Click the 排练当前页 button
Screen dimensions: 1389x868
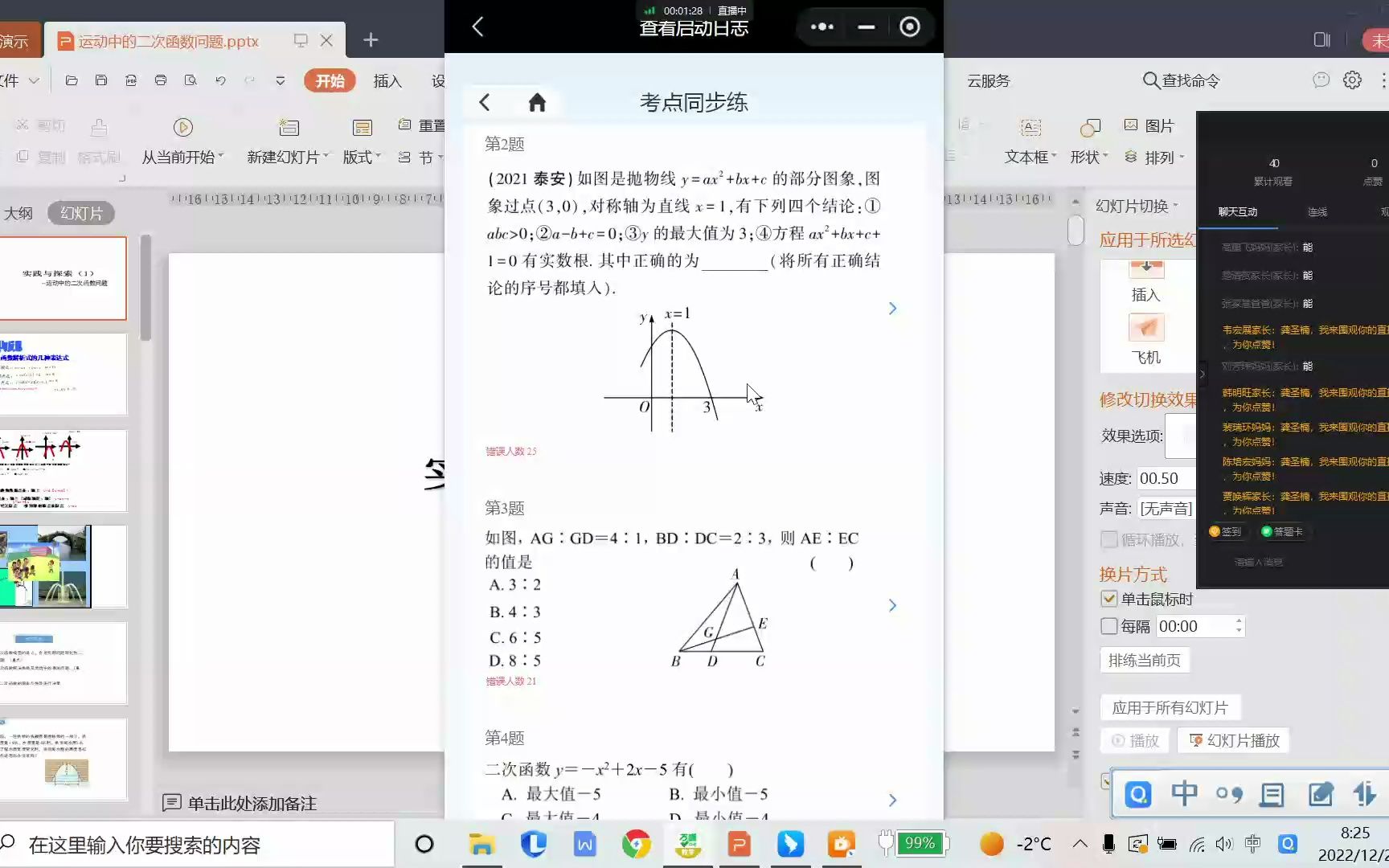(1144, 659)
